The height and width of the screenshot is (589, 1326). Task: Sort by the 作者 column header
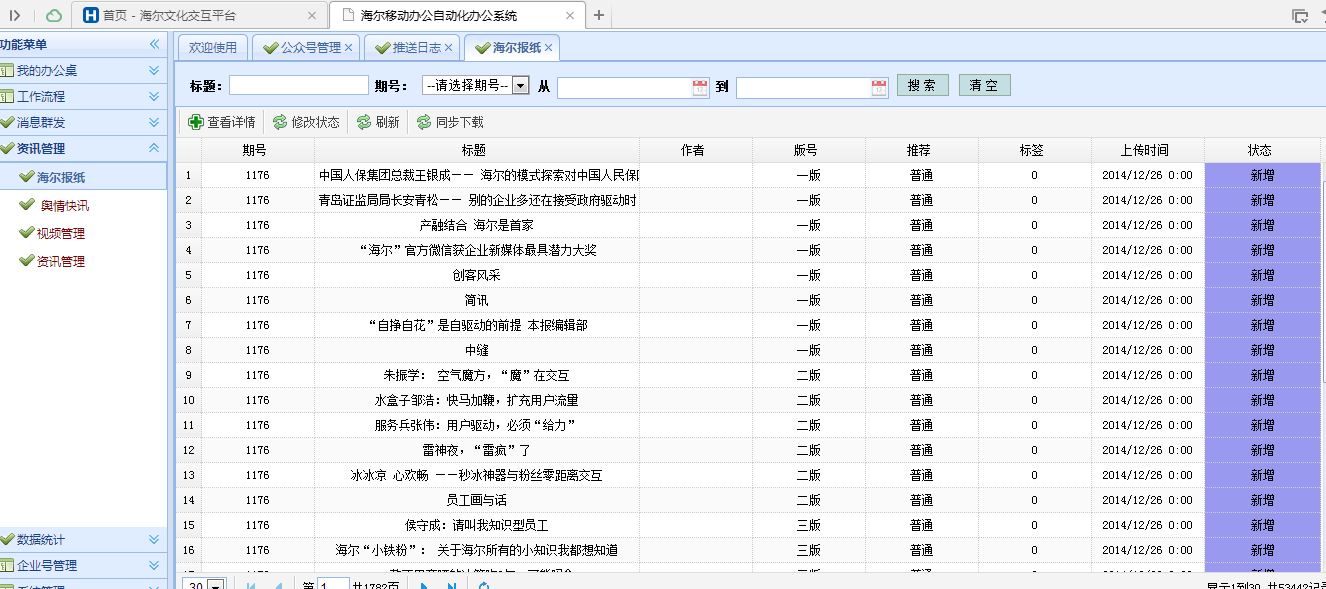tap(696, 150)
